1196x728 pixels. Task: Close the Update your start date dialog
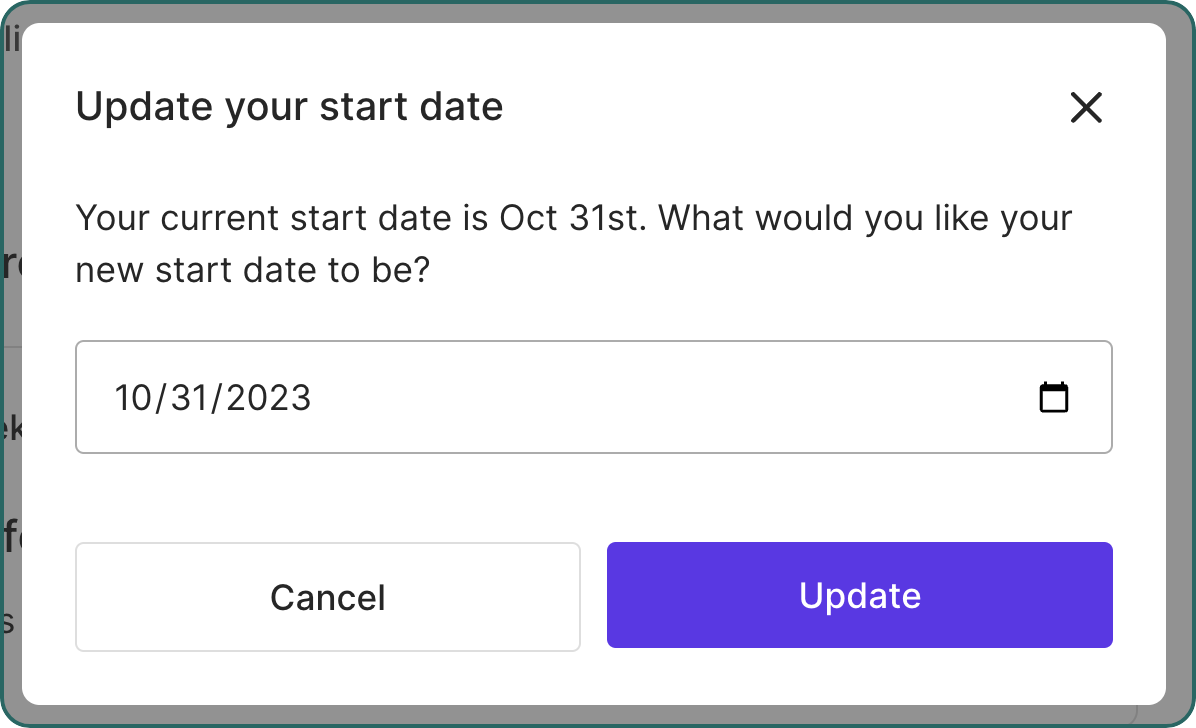1085,107
